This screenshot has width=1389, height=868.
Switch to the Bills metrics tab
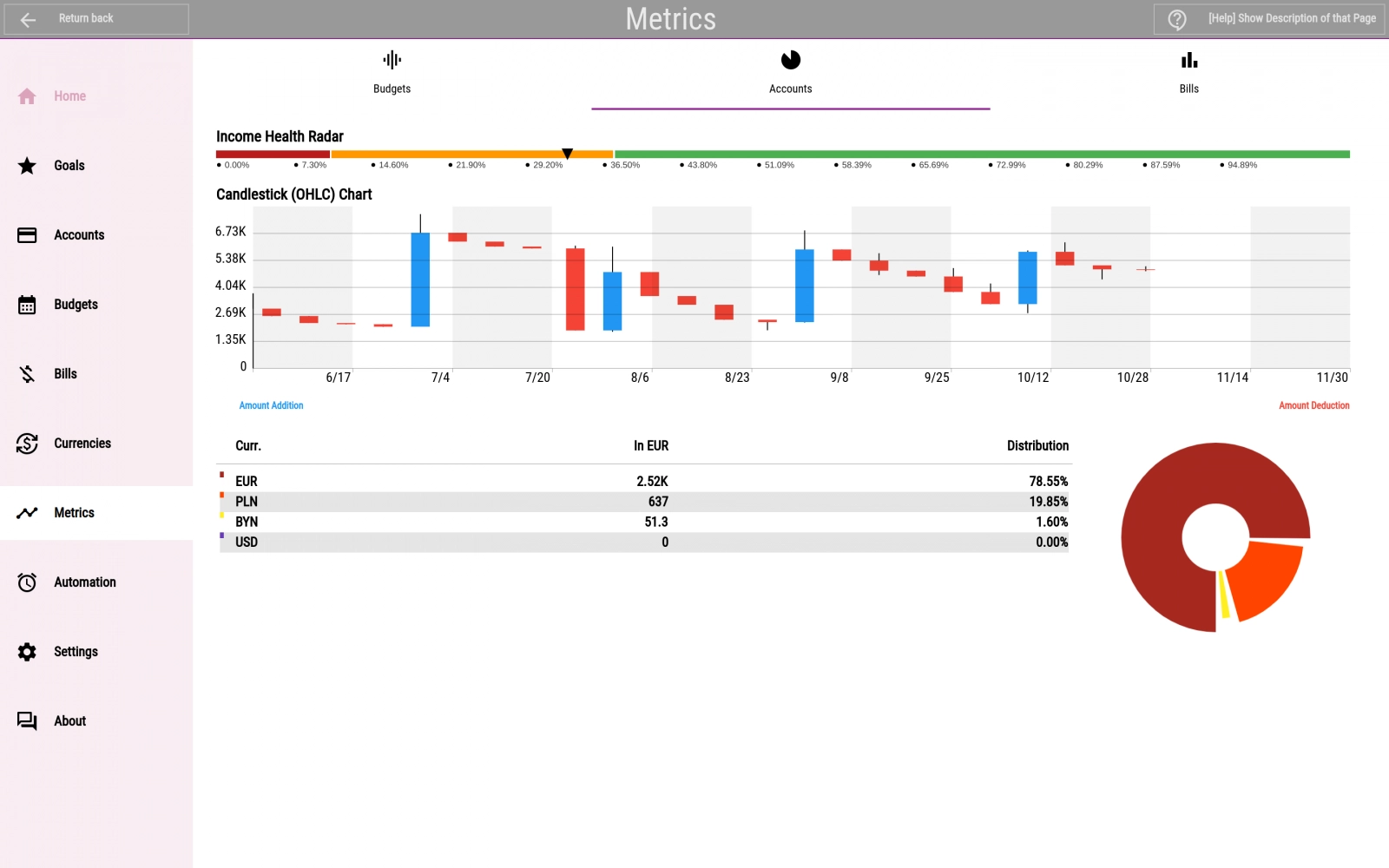[1188, 73]
